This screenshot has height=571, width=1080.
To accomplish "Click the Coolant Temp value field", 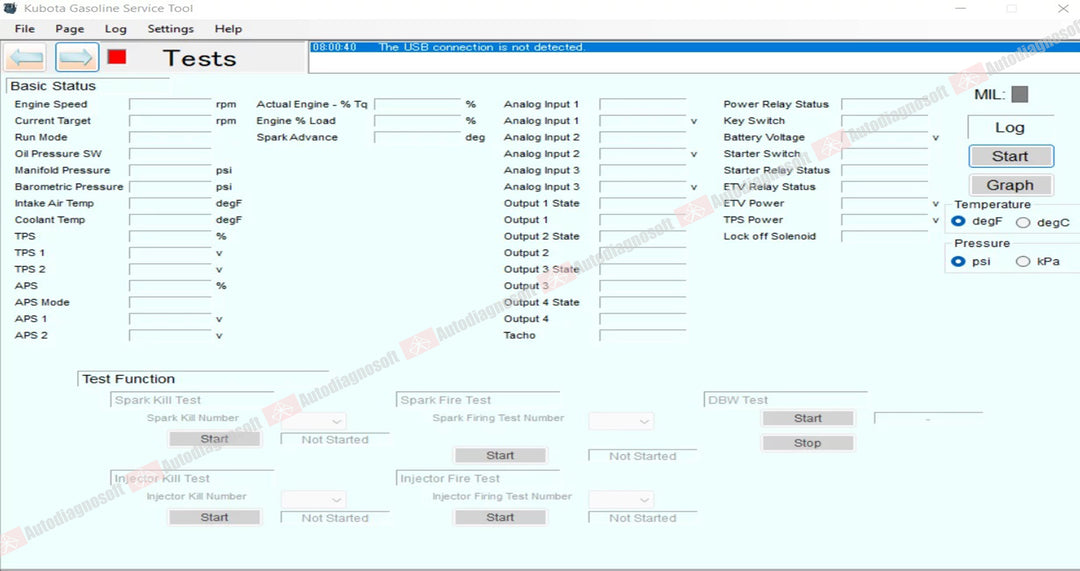I will pos(170,220).
